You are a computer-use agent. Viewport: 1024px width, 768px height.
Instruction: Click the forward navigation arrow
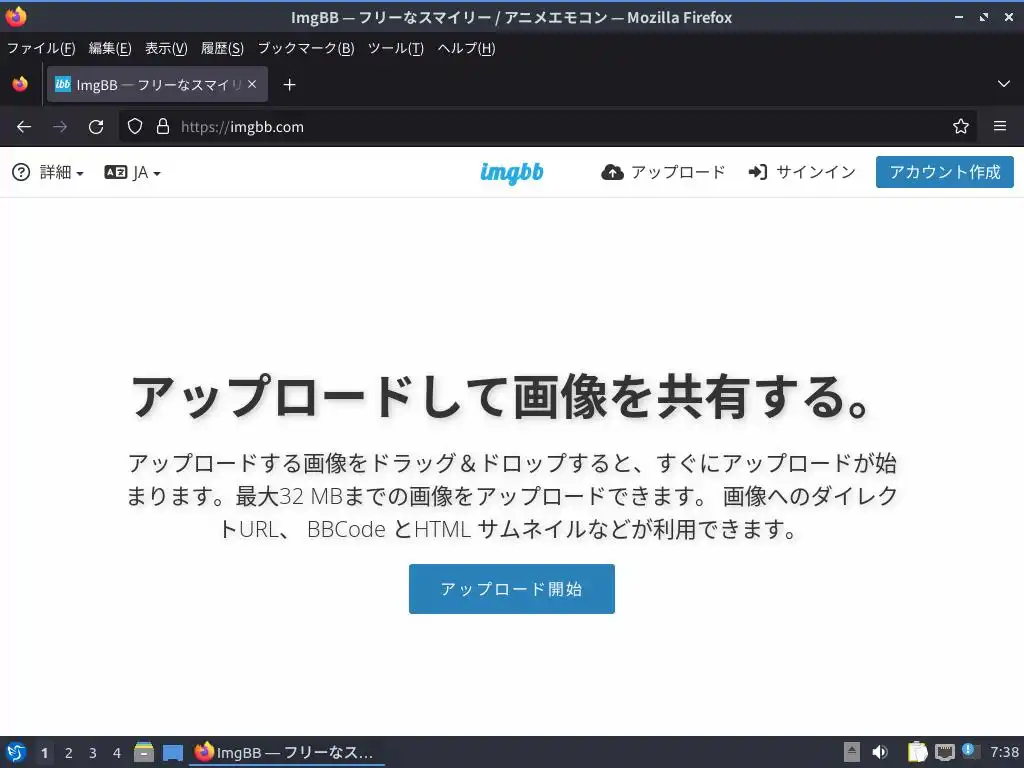pos(59,127)
